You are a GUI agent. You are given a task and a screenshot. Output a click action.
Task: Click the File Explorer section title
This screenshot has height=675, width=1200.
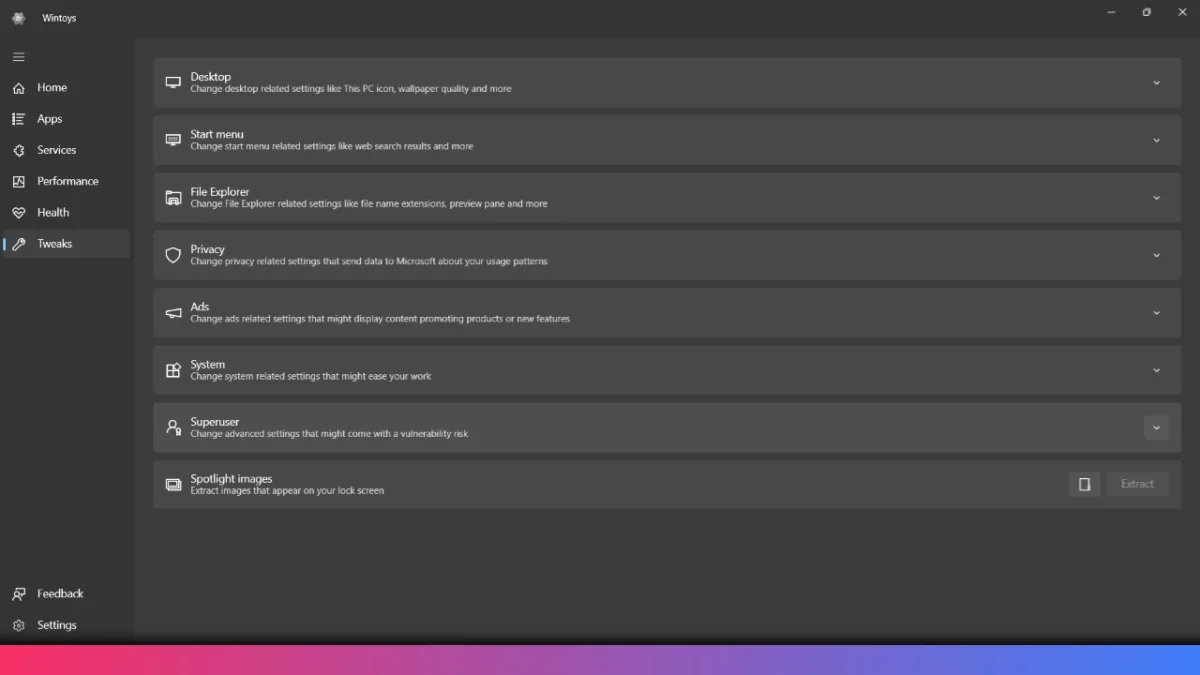click(220, 192)
